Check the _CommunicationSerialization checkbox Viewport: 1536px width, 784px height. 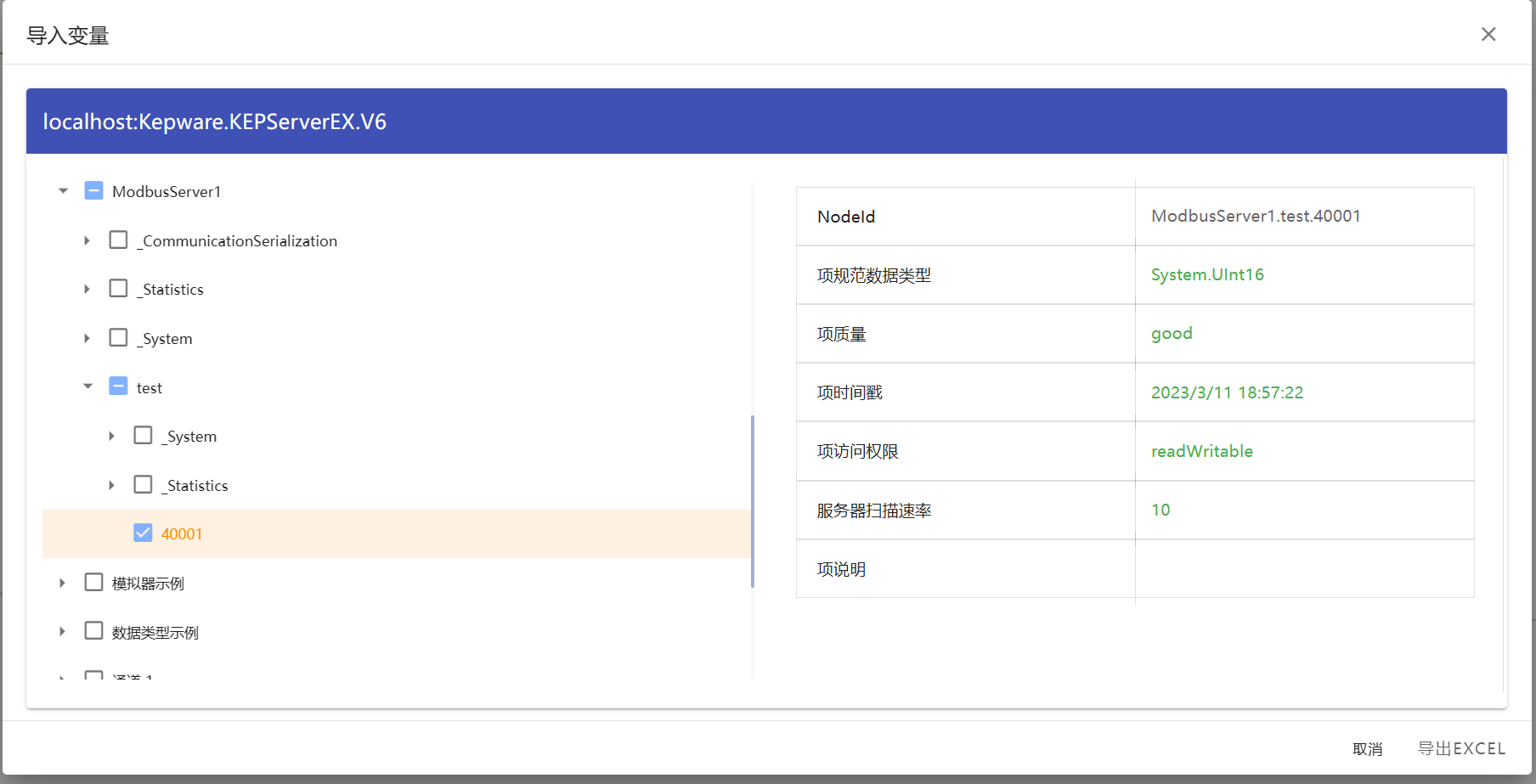(119, 240)
